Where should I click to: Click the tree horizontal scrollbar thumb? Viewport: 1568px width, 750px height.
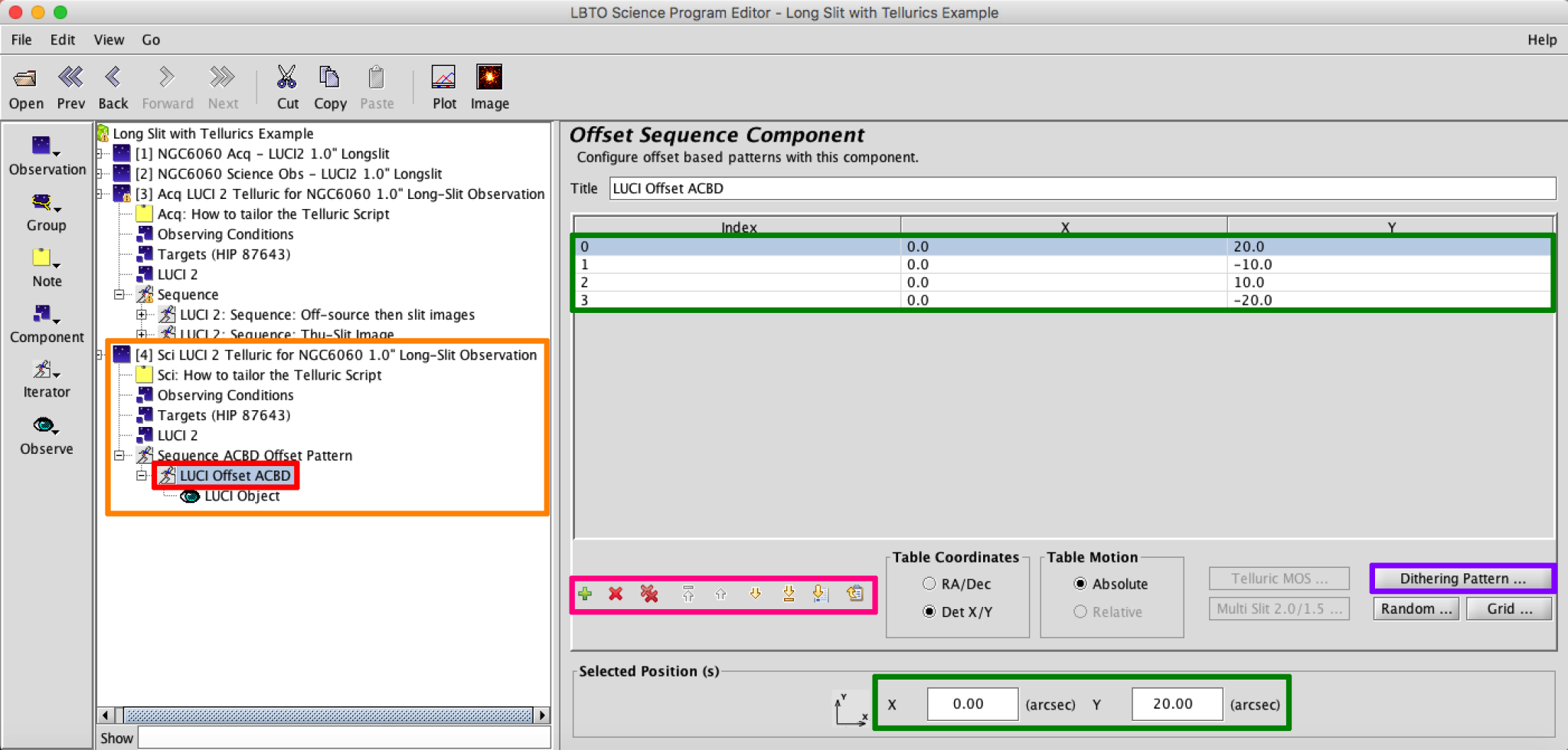pyautogui.click(x=329, y=716)
